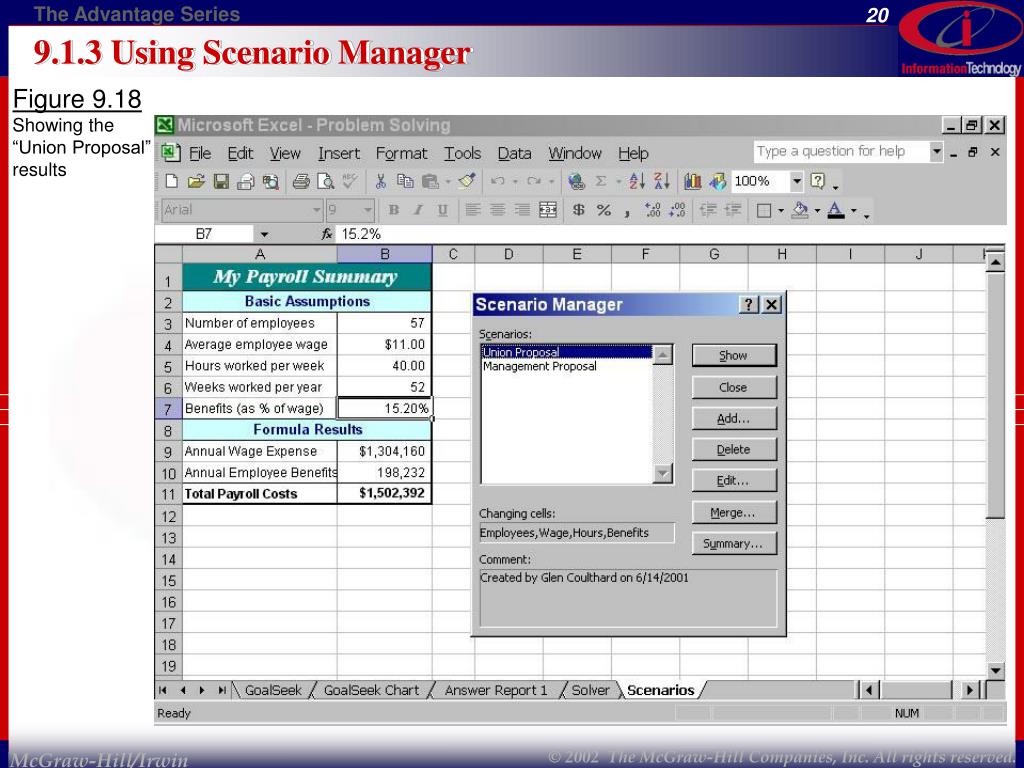Image resolution: width=1024 pixels, height=768 pixels.
Task: Click the Cut scissors icon
Action: pyautogui.click(x=381, y=182)
